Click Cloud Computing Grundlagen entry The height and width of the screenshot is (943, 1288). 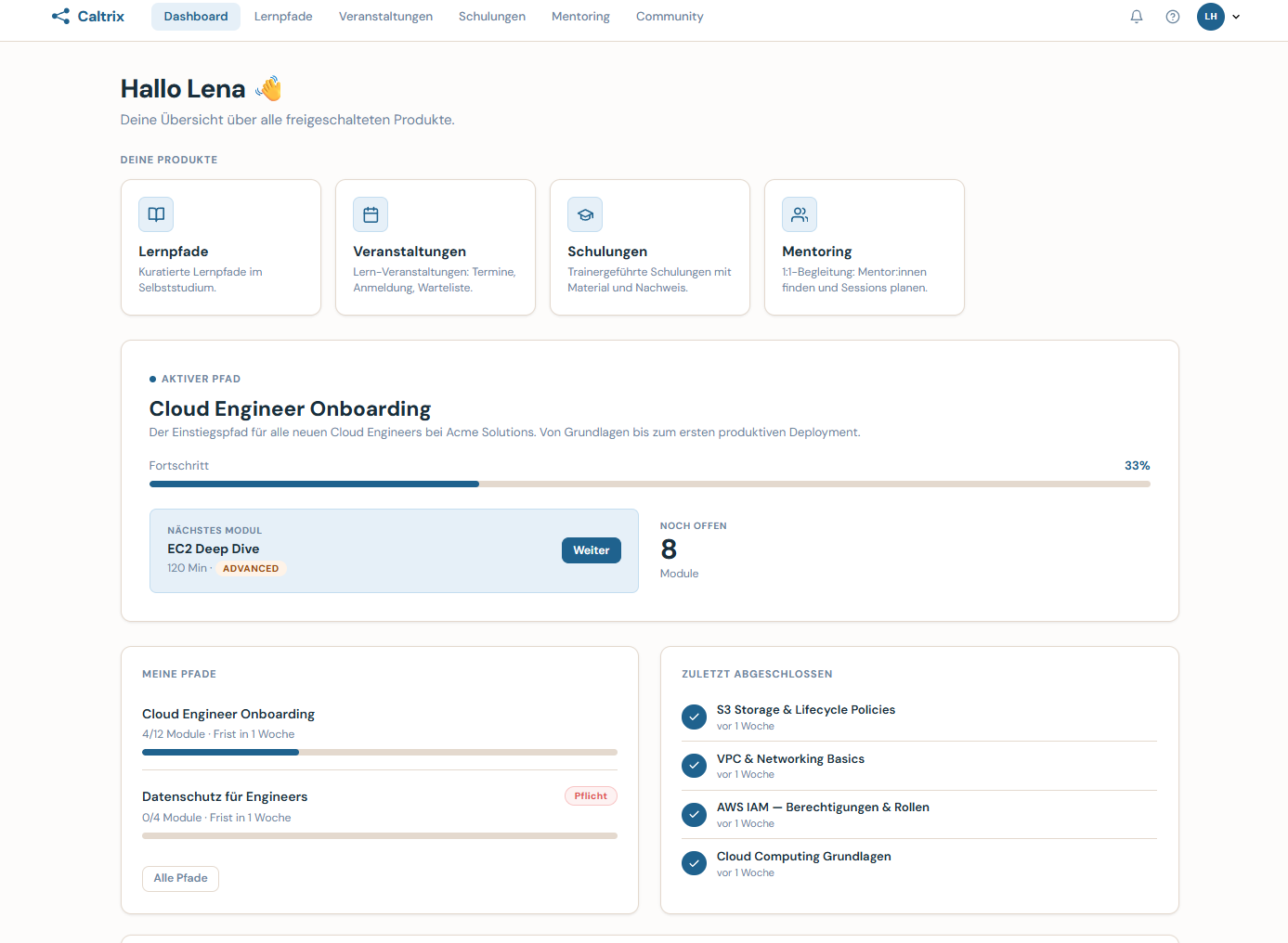point(804,856)
